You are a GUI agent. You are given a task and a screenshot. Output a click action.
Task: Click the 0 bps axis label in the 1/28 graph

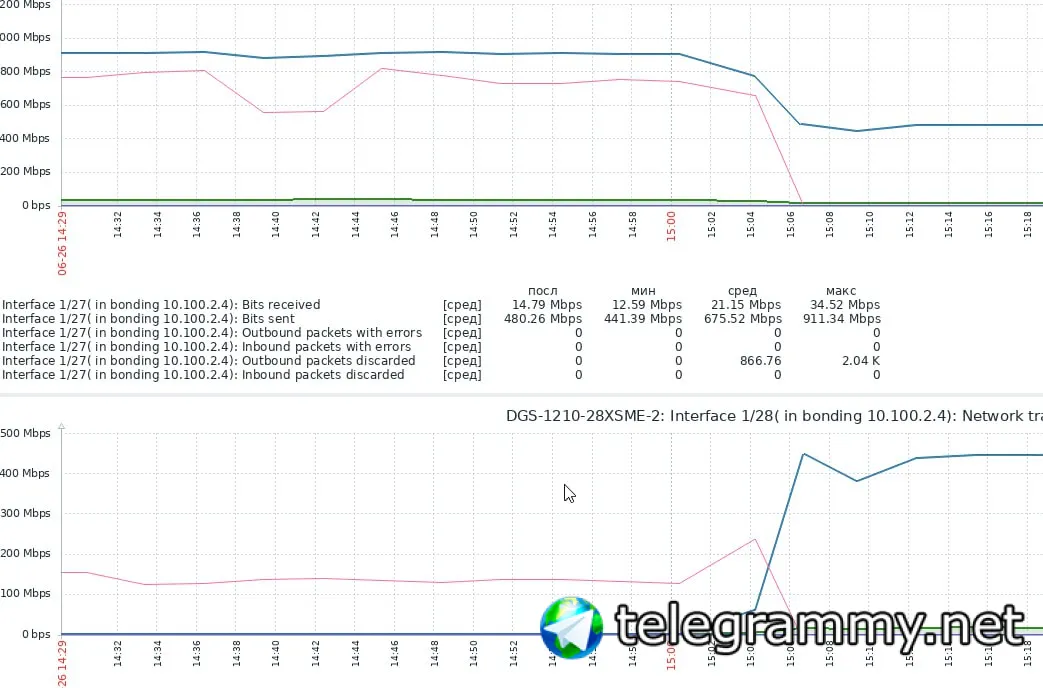36,634
